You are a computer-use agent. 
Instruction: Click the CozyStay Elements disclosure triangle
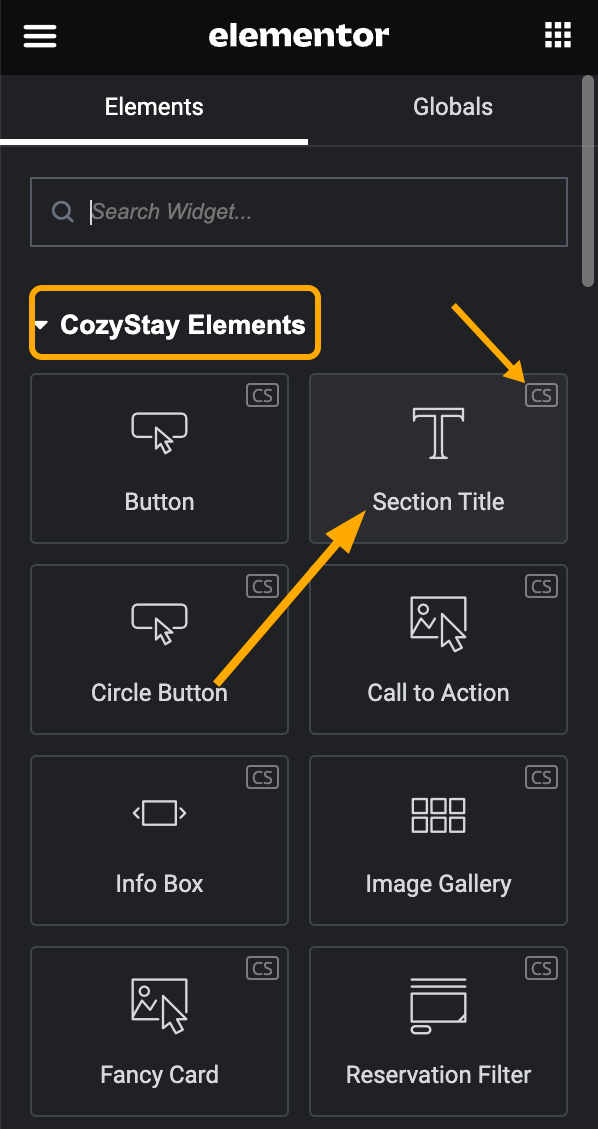point(42,323)
